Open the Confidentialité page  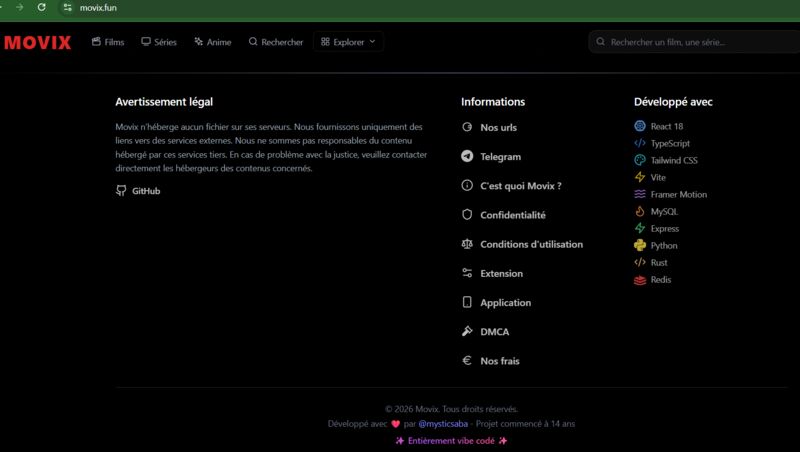503,215
